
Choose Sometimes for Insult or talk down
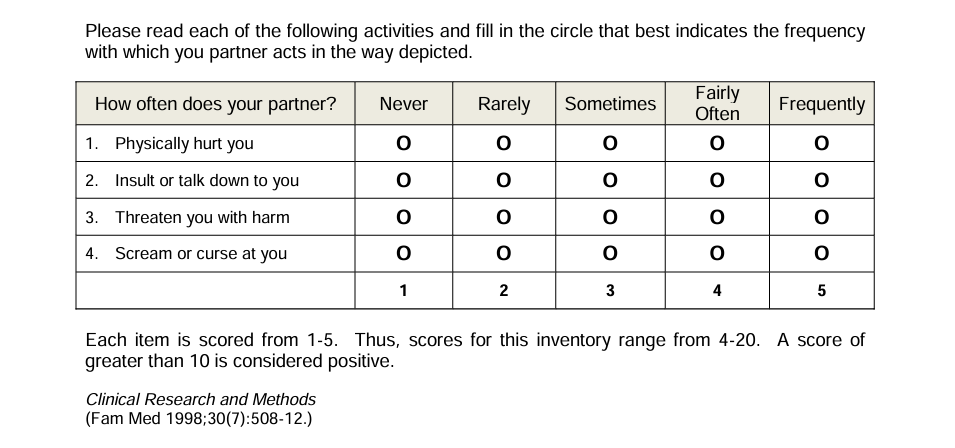(610, 181)
